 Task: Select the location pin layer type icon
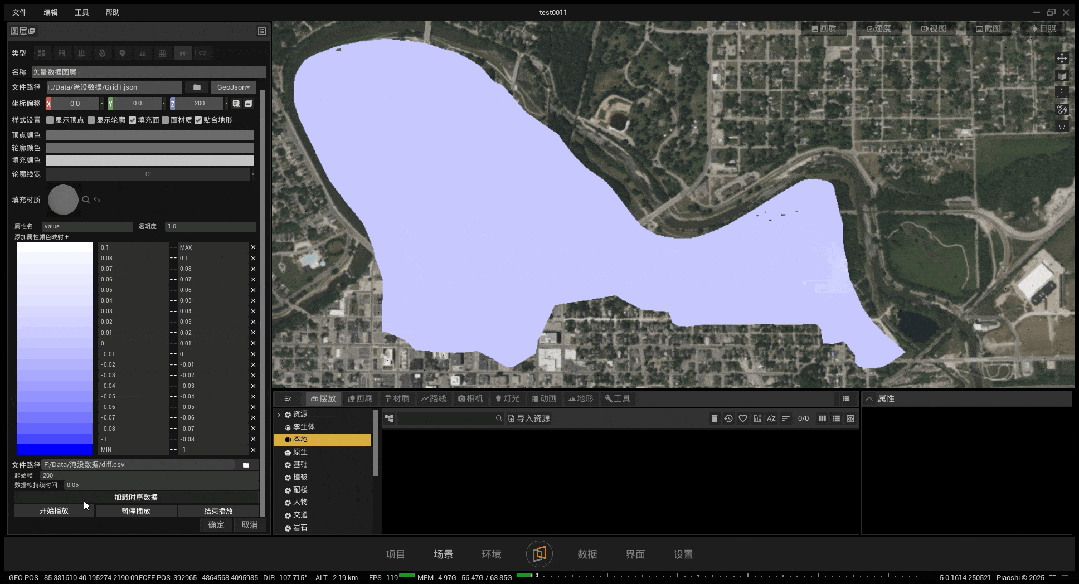tap(122, 53)
